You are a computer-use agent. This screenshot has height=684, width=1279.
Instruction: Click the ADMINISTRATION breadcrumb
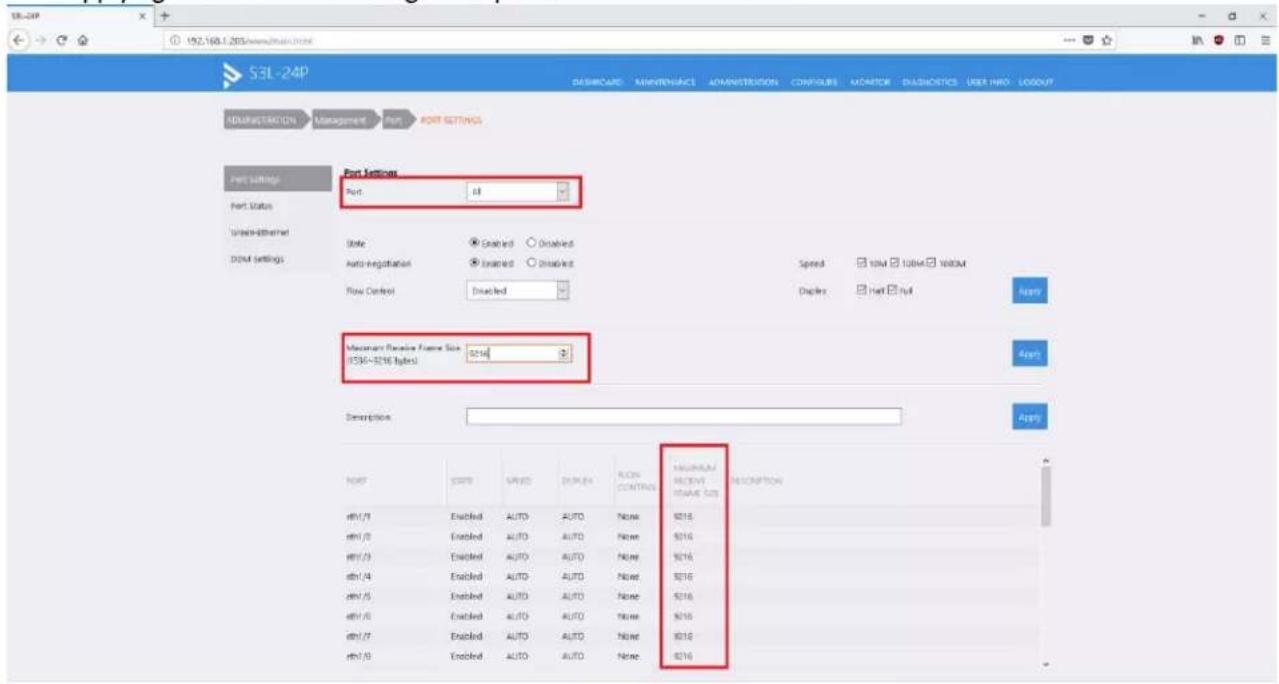267,120
